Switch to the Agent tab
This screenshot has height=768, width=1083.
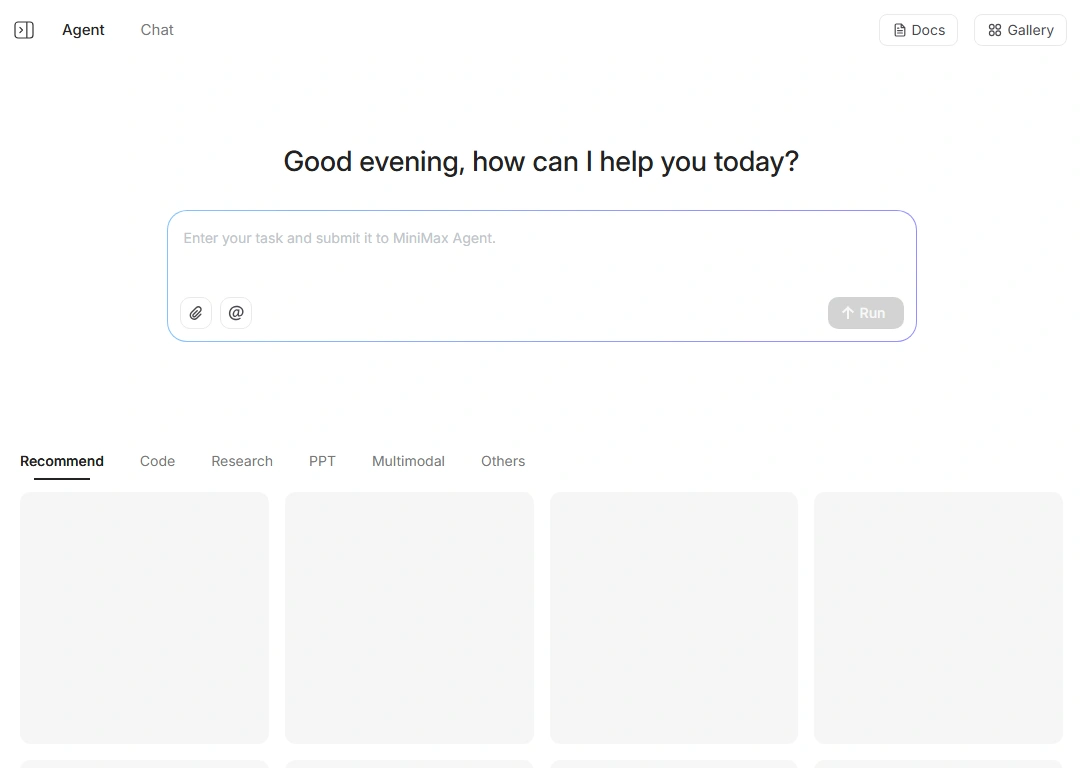point(83,30)
